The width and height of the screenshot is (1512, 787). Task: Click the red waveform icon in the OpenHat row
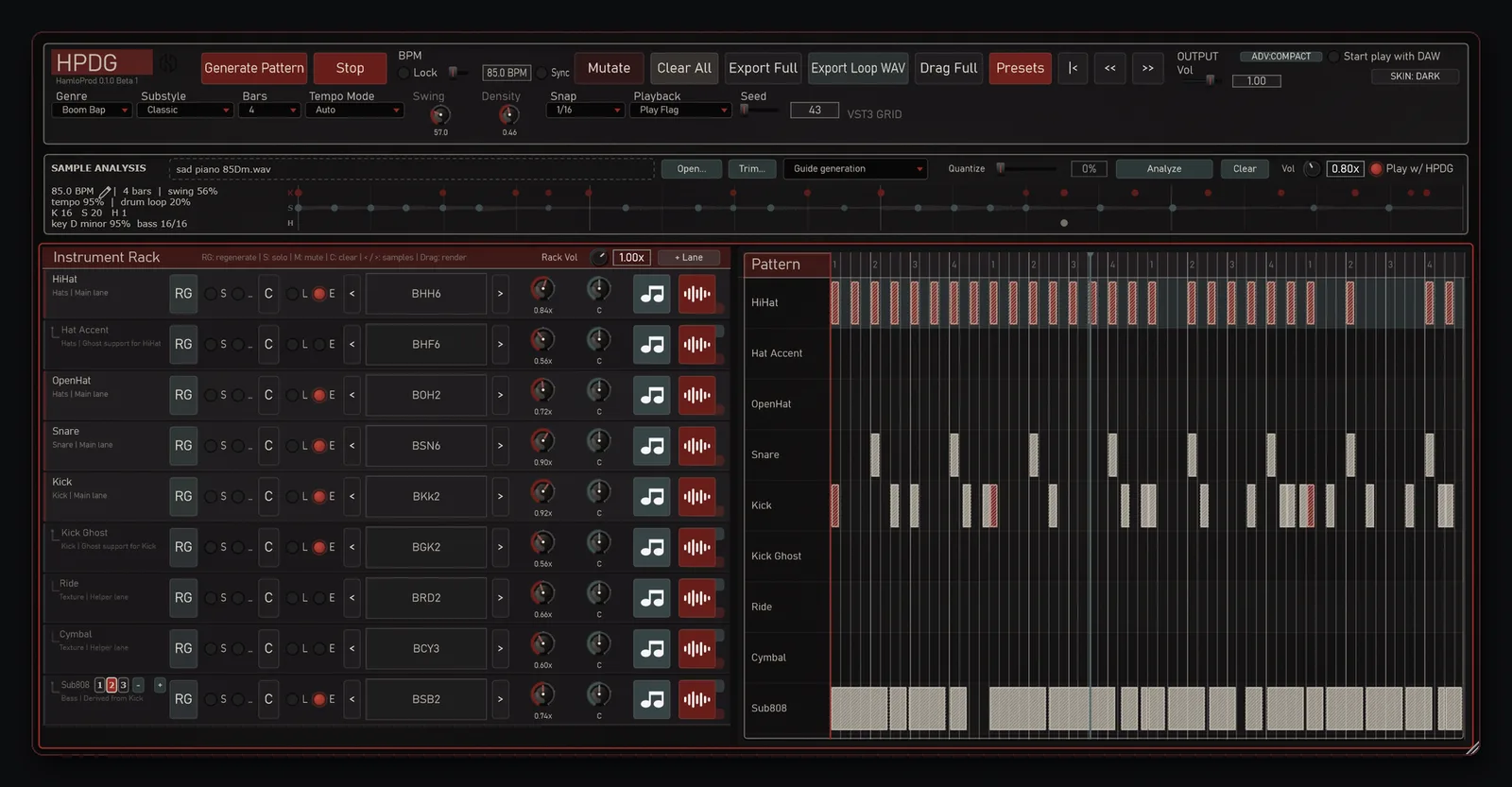[697, 395]
